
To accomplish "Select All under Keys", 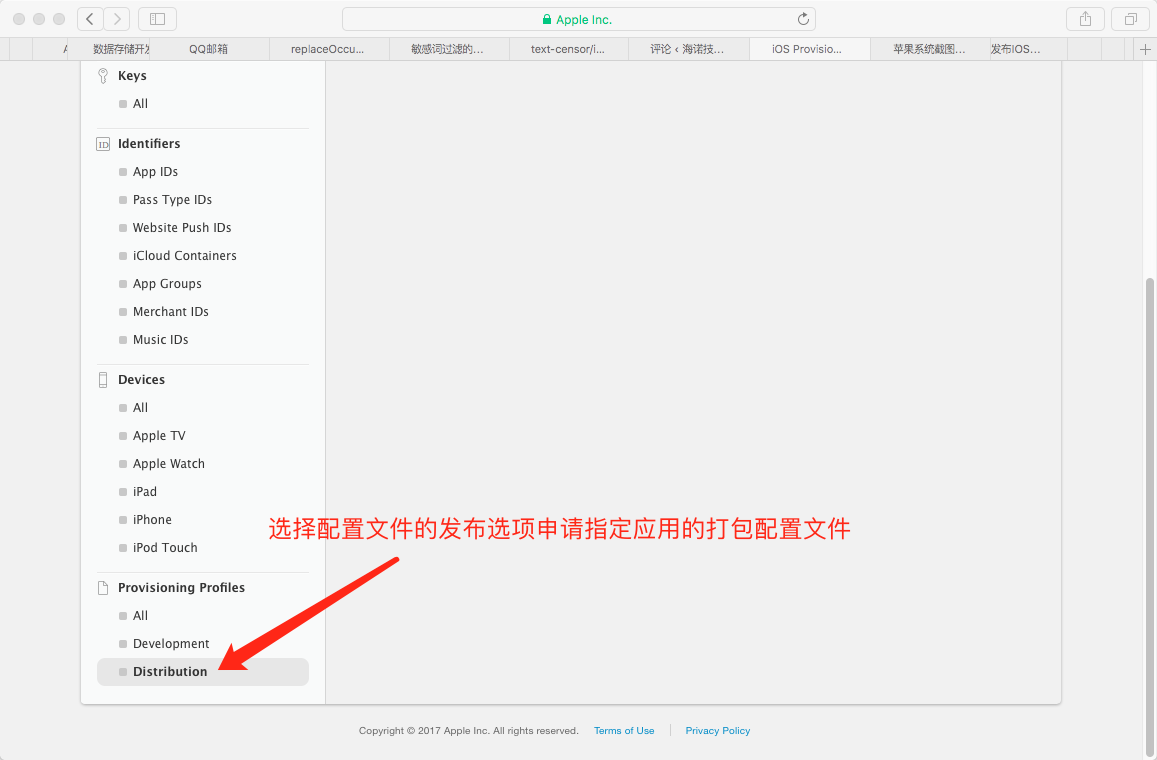I will pos(140,103).
